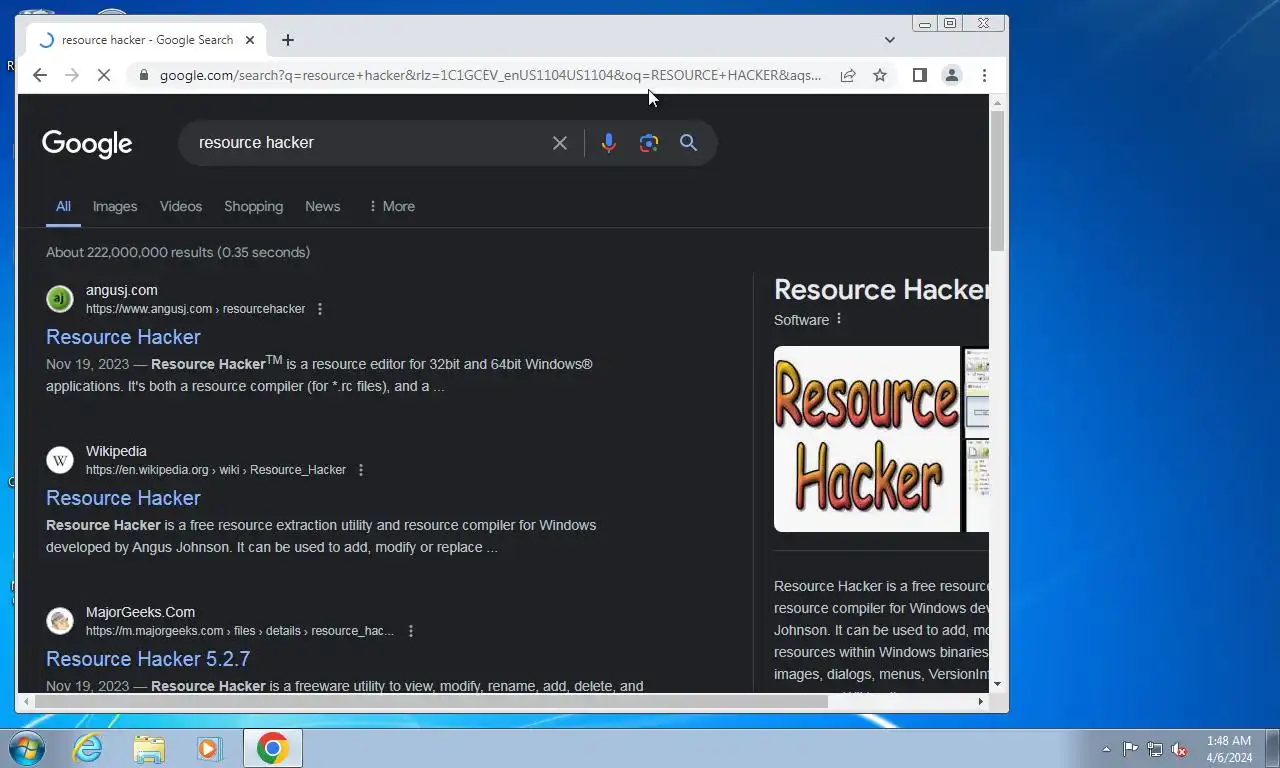Bookmark this page with the star
The image size is (1280, 768).
[x=880, y=75]
